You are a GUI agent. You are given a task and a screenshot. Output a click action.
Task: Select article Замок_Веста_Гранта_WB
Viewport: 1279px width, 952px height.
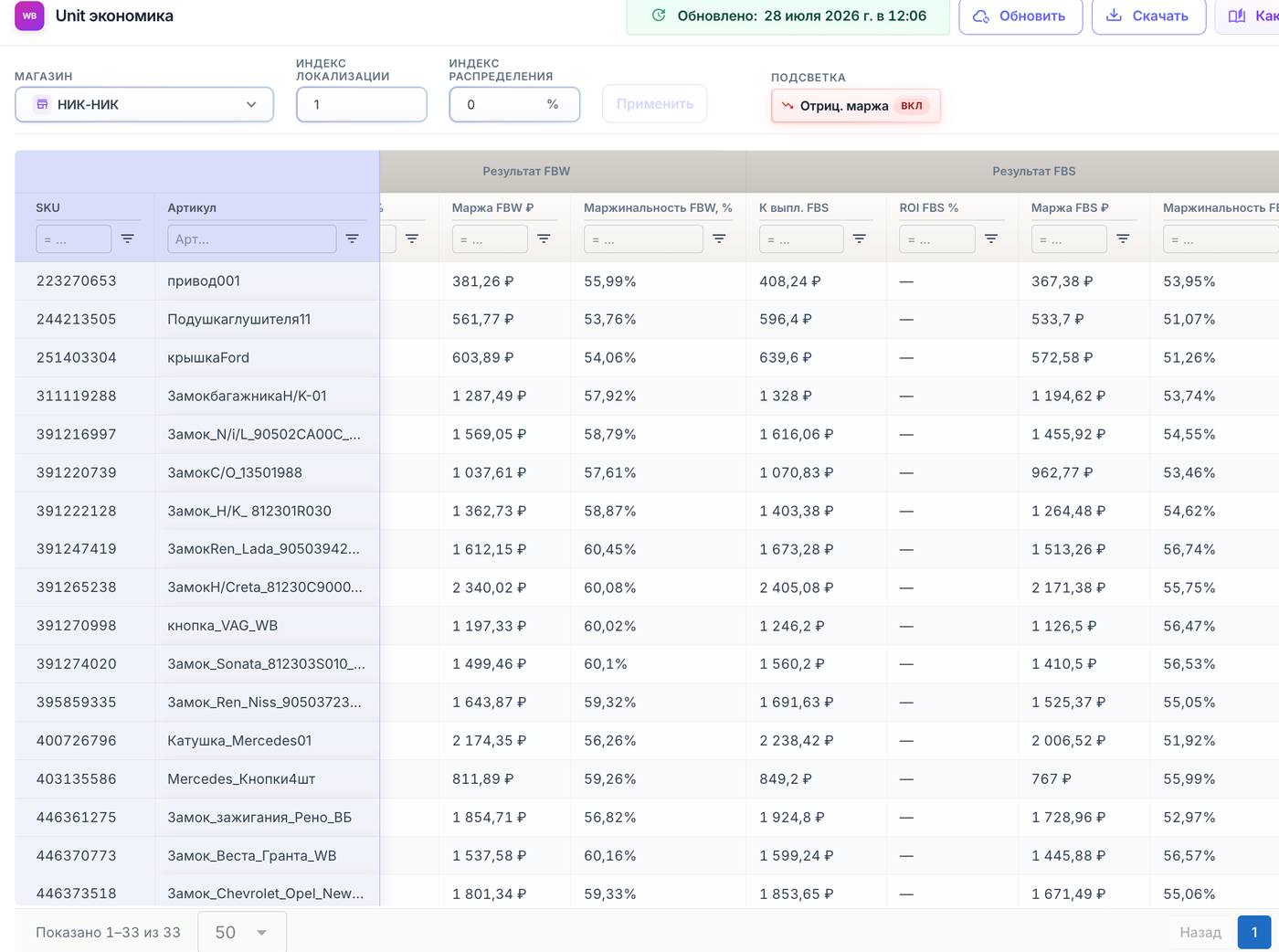pos(252,856)
